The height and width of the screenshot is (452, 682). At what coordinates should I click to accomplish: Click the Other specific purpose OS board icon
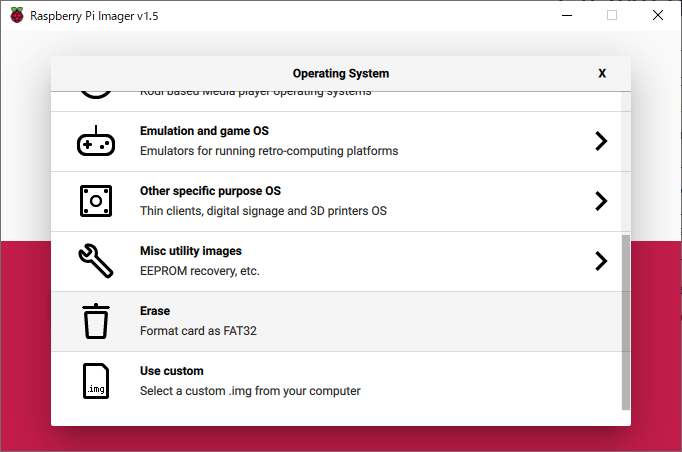96,201
